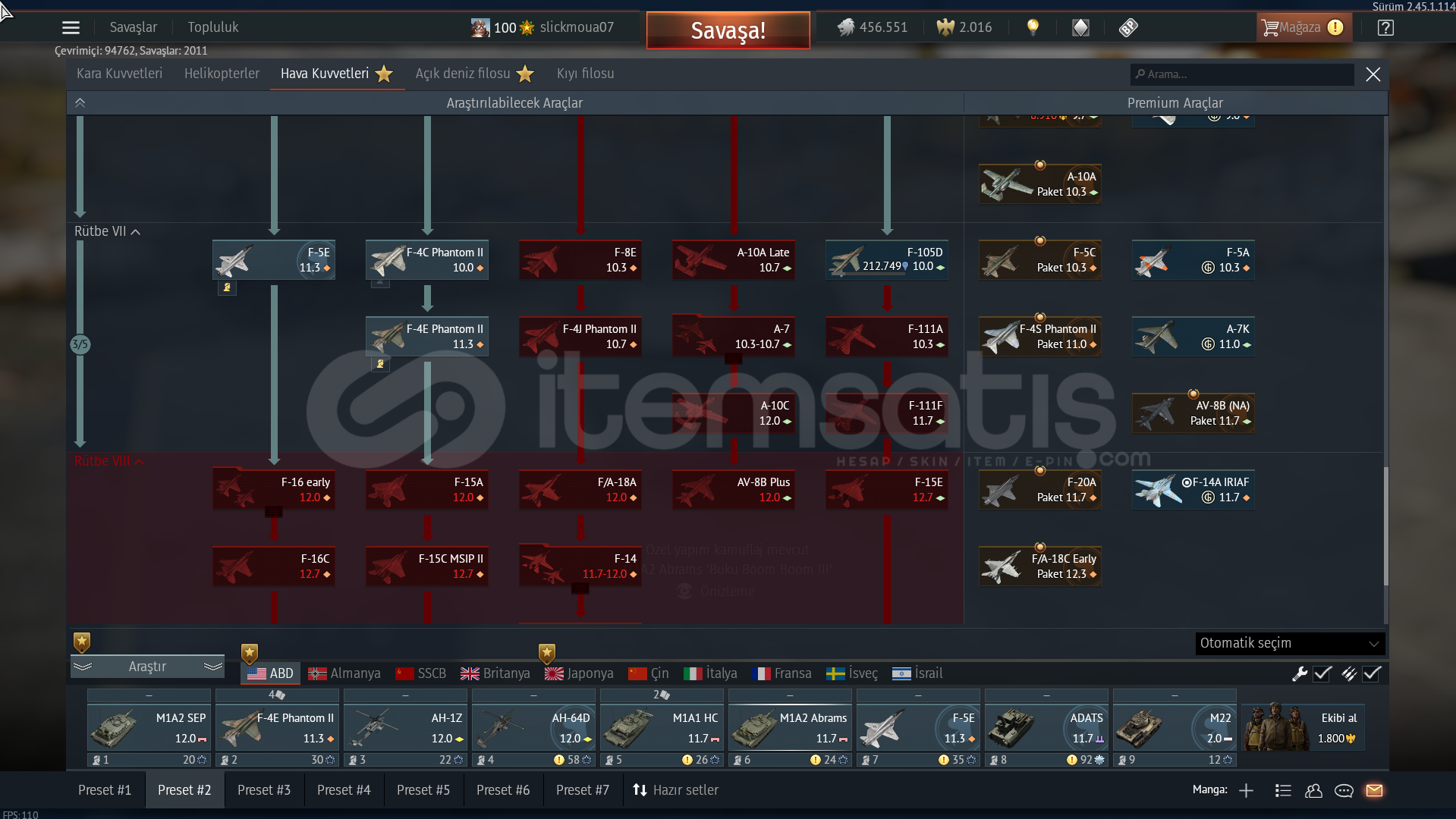Open the chat bubble icon
Viewport: 1456px width, 819px height.
1344,790
